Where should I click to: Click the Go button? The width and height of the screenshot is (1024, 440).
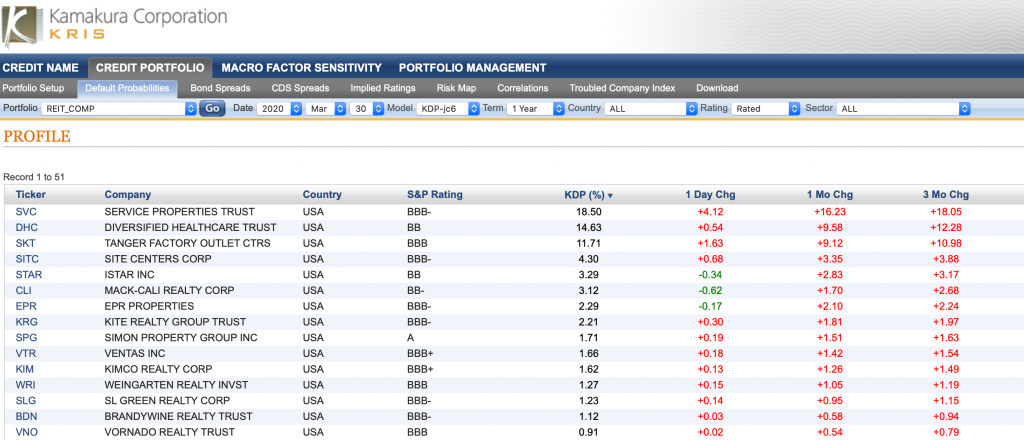tap(212, 108)
